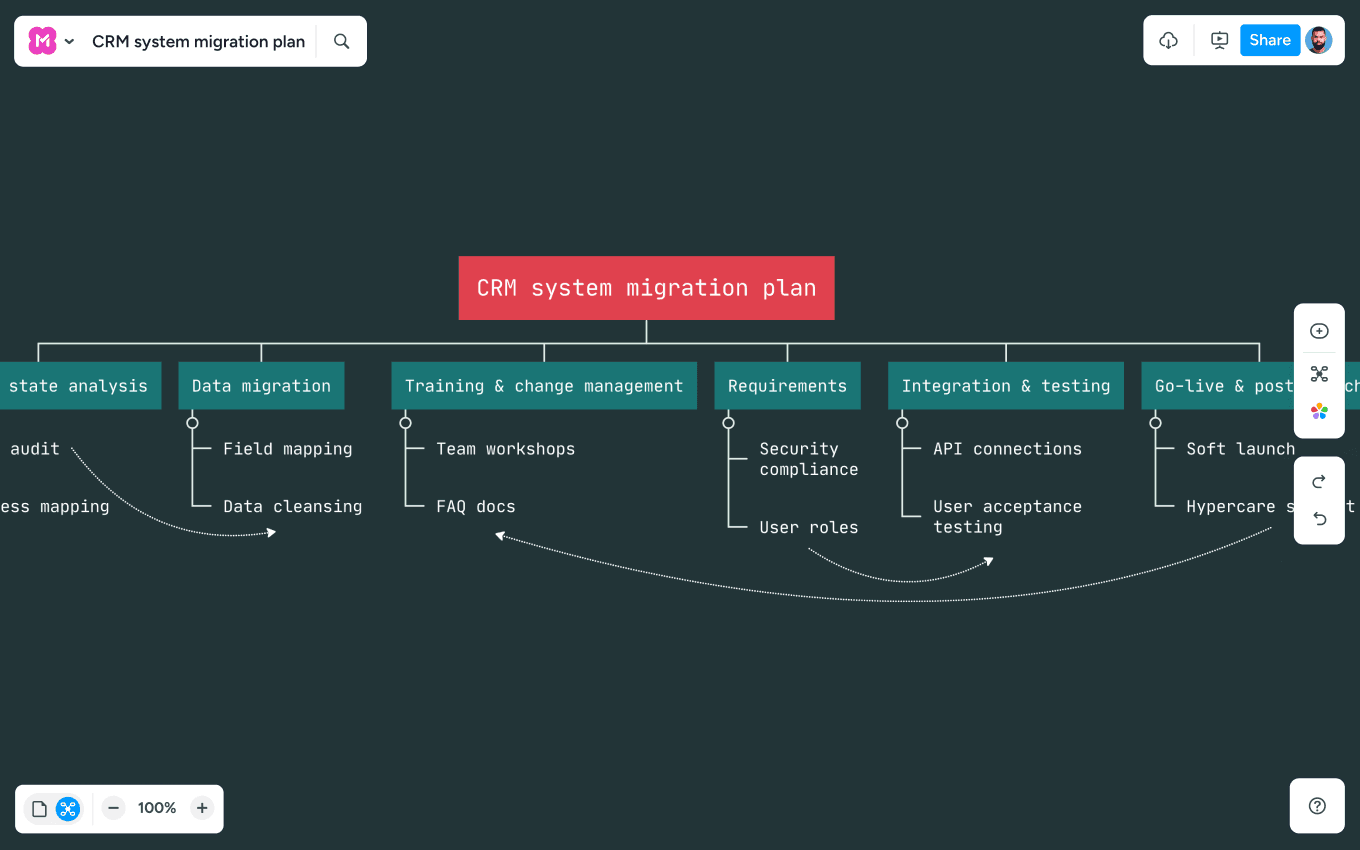Start presentation mode with the play-screen icon

[1219, 41]
